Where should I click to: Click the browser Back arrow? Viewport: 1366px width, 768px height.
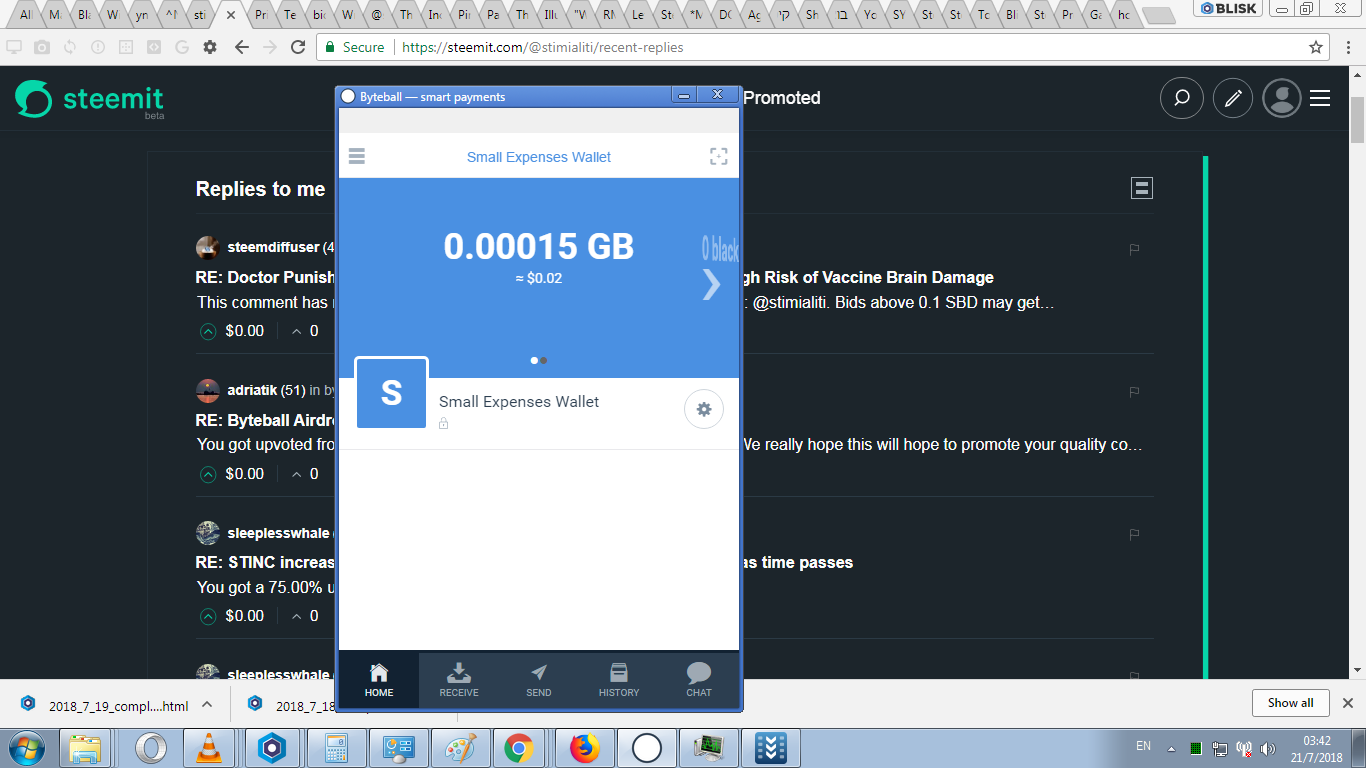(x=241, y=47)
